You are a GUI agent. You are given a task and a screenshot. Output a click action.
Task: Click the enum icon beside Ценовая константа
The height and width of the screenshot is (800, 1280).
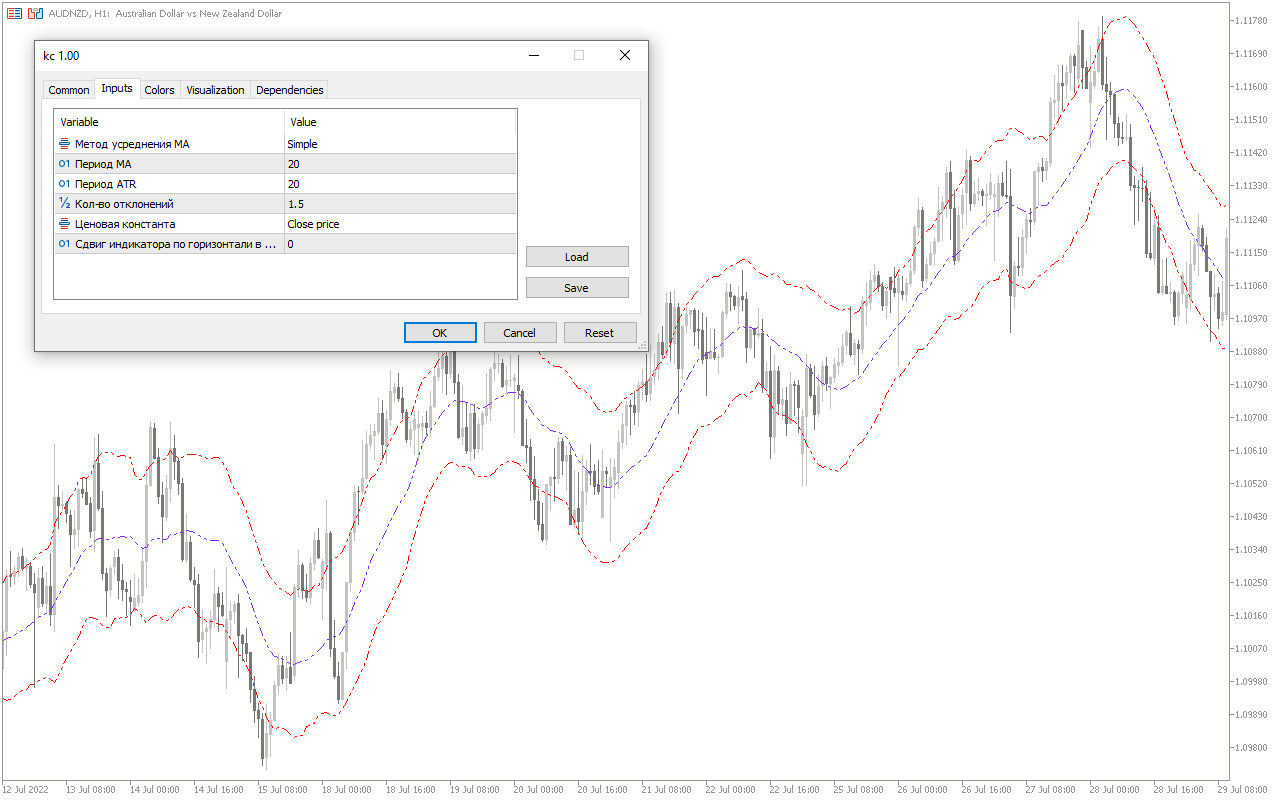point(65,224)
